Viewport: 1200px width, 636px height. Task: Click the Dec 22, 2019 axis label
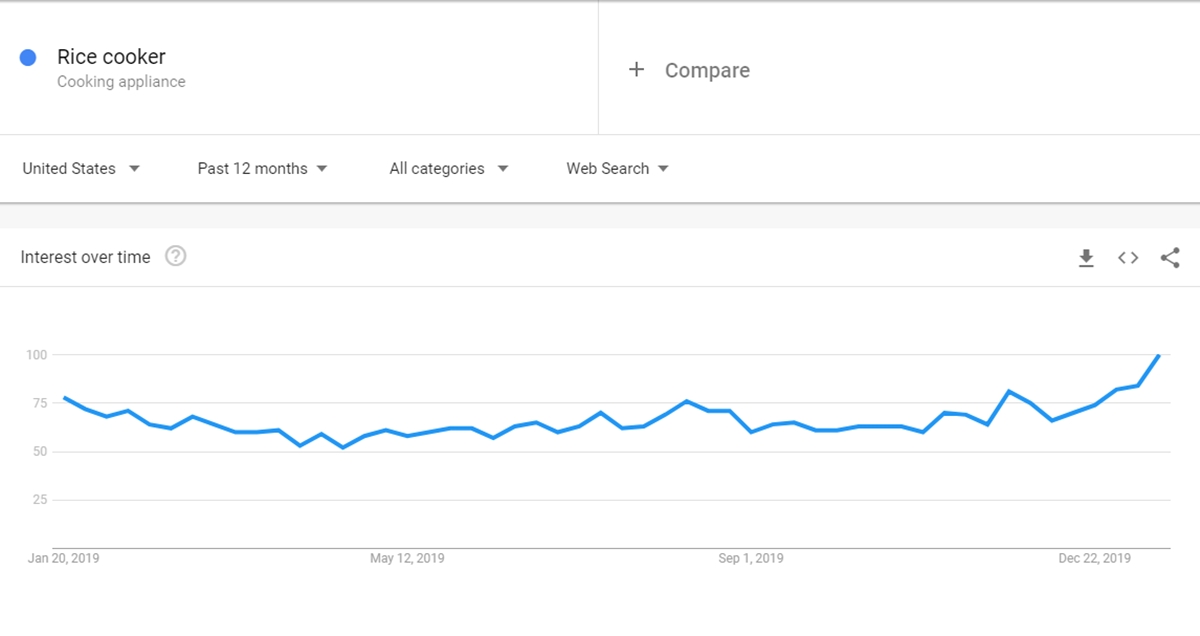1095,558
